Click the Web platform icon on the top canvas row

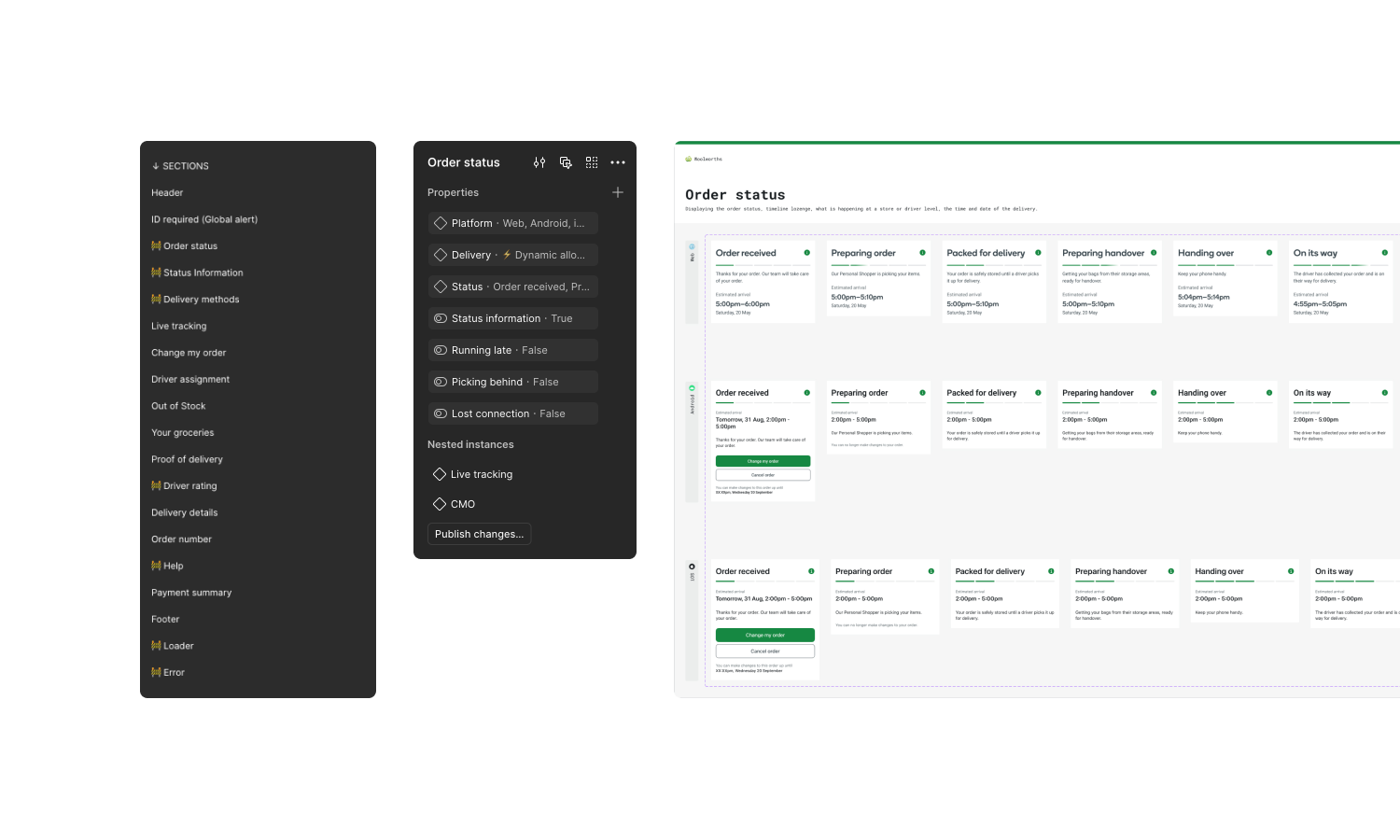pyautogui.click(x=692, y=247)
